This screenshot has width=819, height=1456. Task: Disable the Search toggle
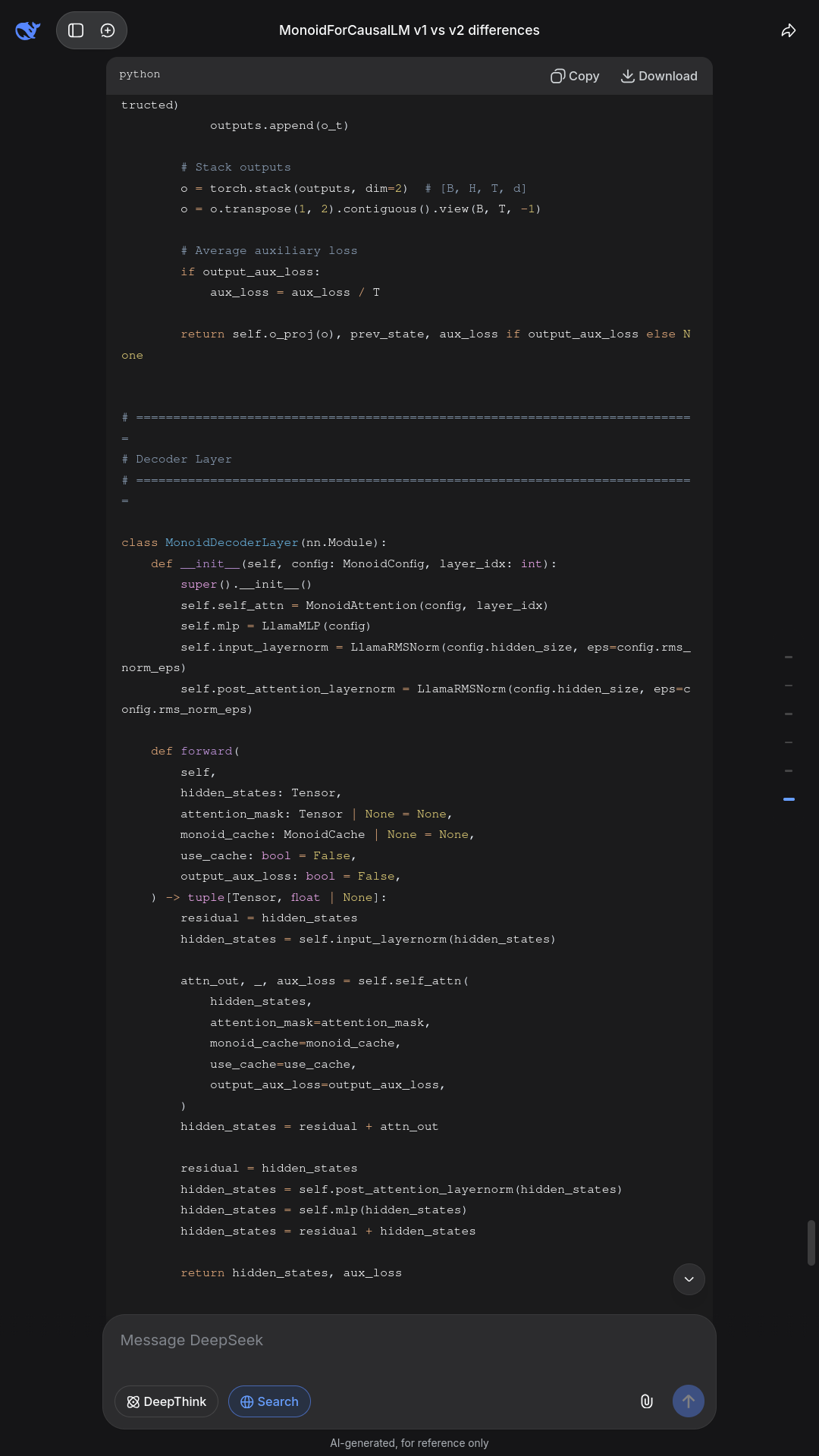pos(269,1401)
